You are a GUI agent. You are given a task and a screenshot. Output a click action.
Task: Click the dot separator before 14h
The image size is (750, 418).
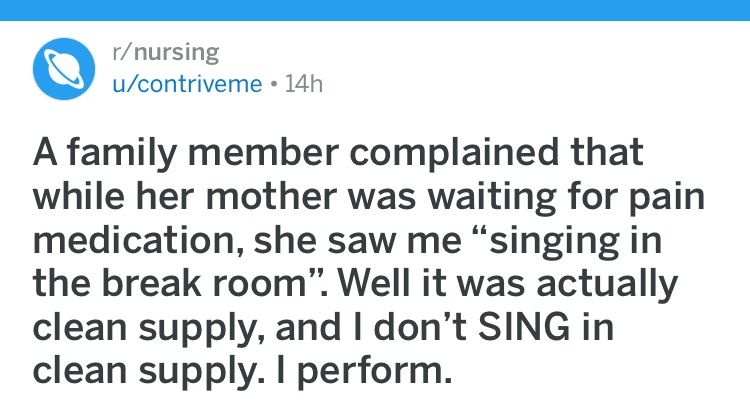[274, 84]
